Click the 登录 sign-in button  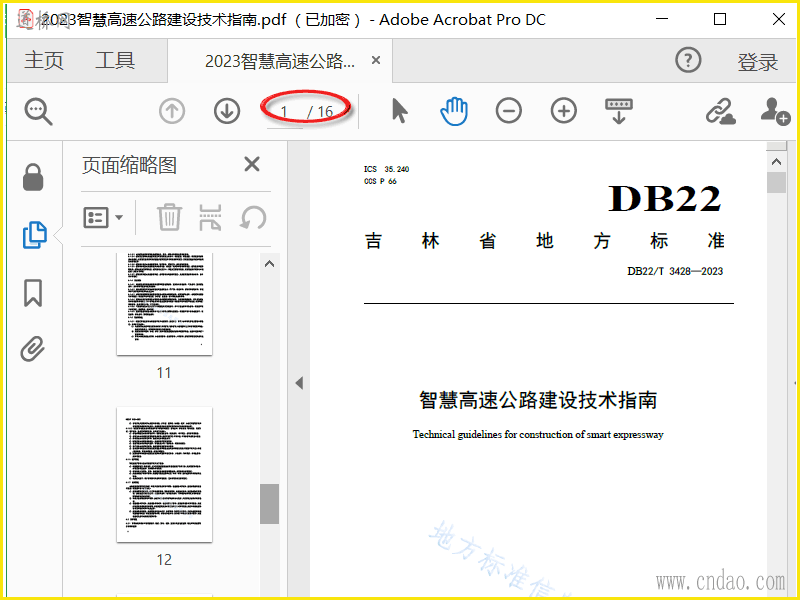758,62
